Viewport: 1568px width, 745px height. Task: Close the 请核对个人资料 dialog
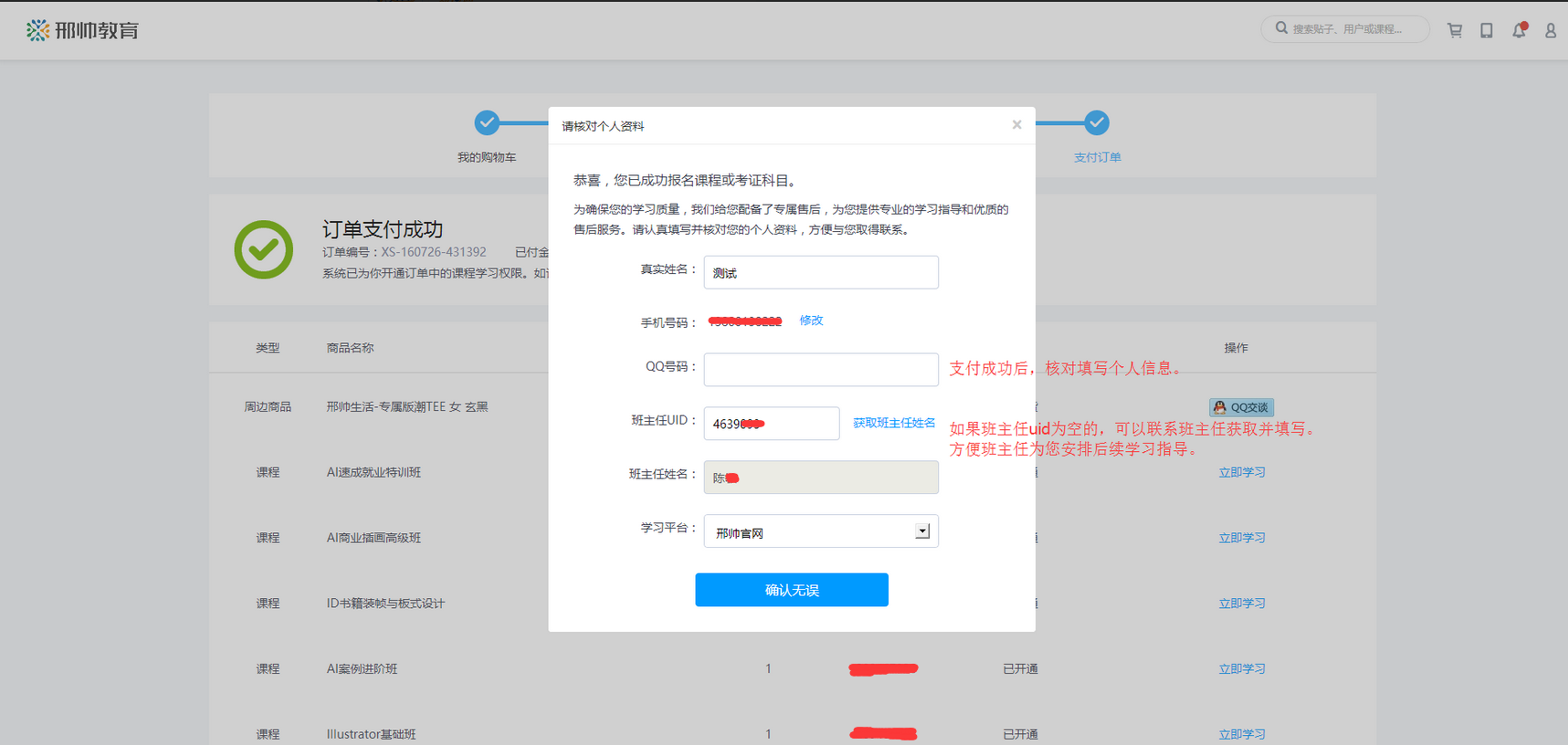click(1016, 125)
